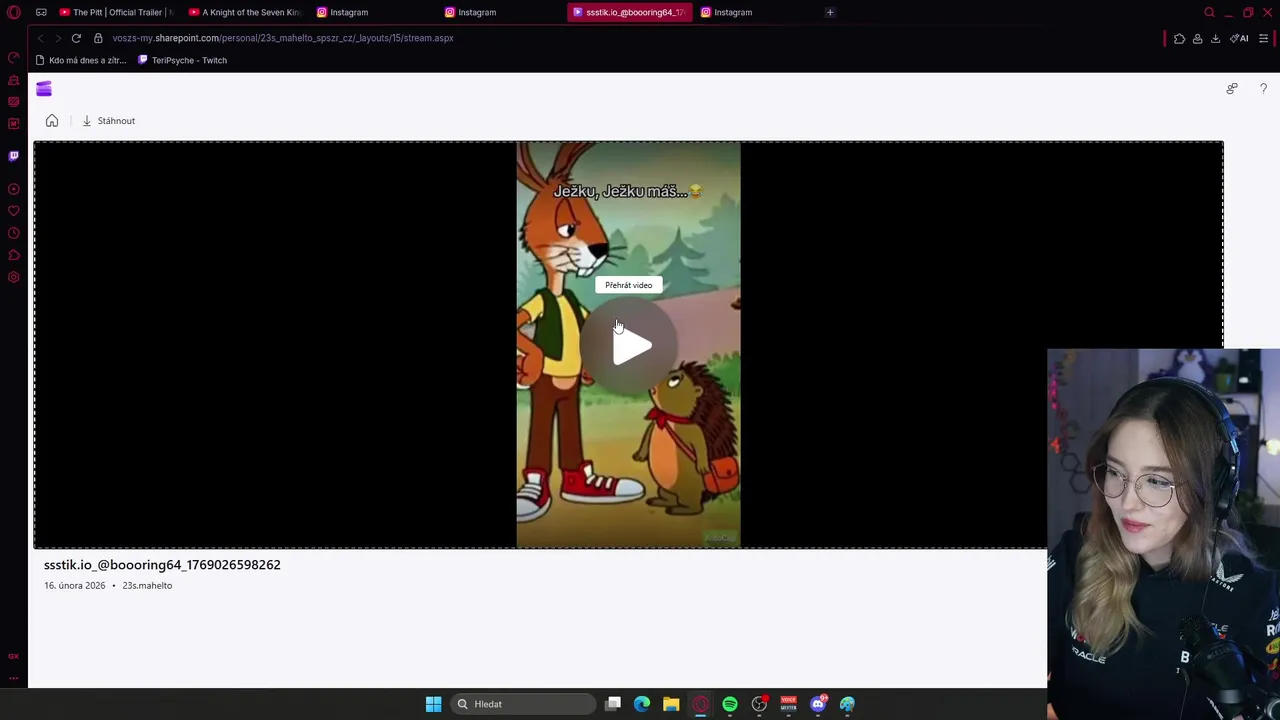Image resolution: width=1280 pixels, height=720 pixels.
Task: Switch to the first Instagram tab
Action: coord(373,12)
